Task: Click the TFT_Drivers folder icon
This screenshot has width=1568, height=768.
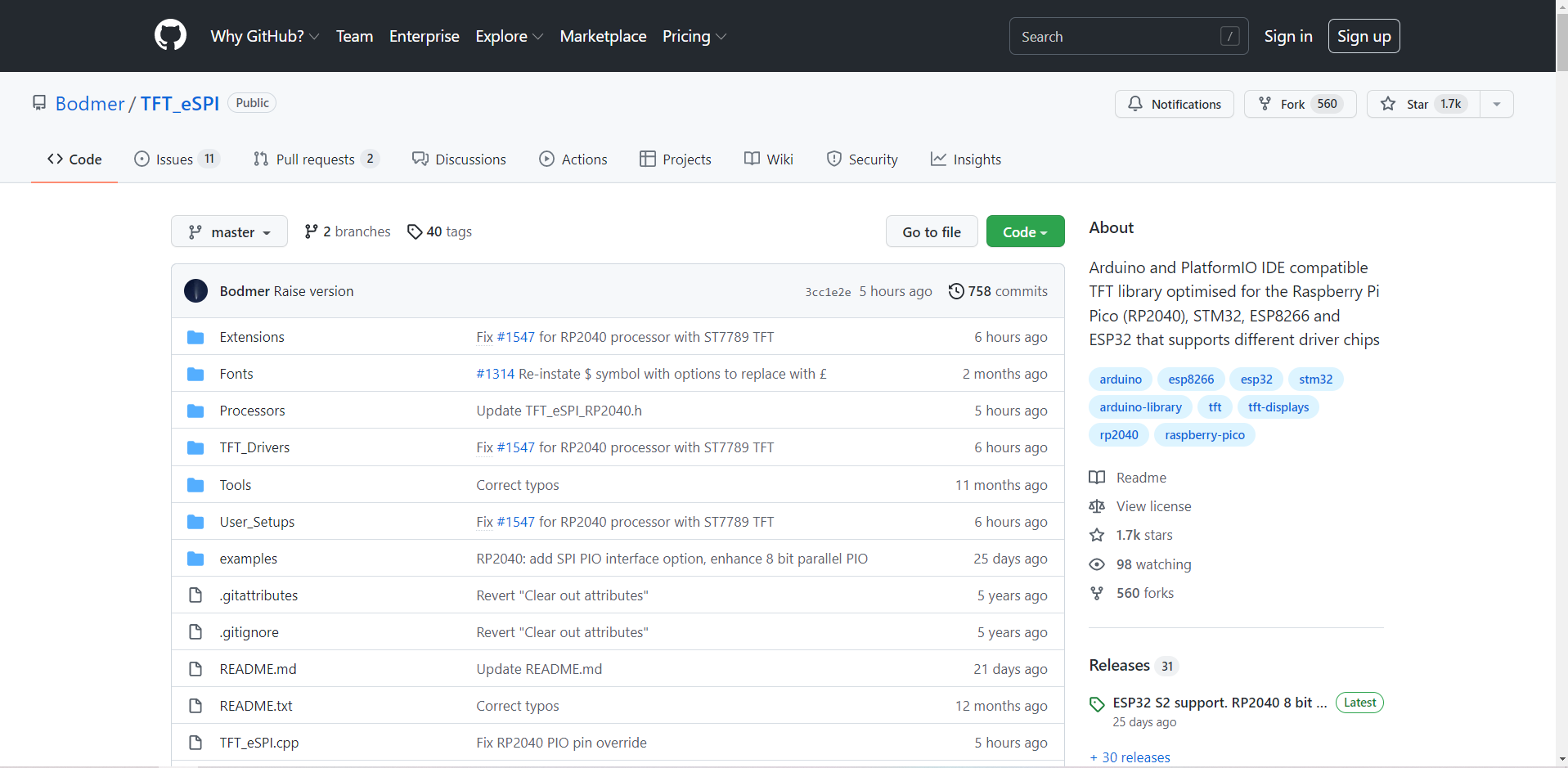Action: 195,447
